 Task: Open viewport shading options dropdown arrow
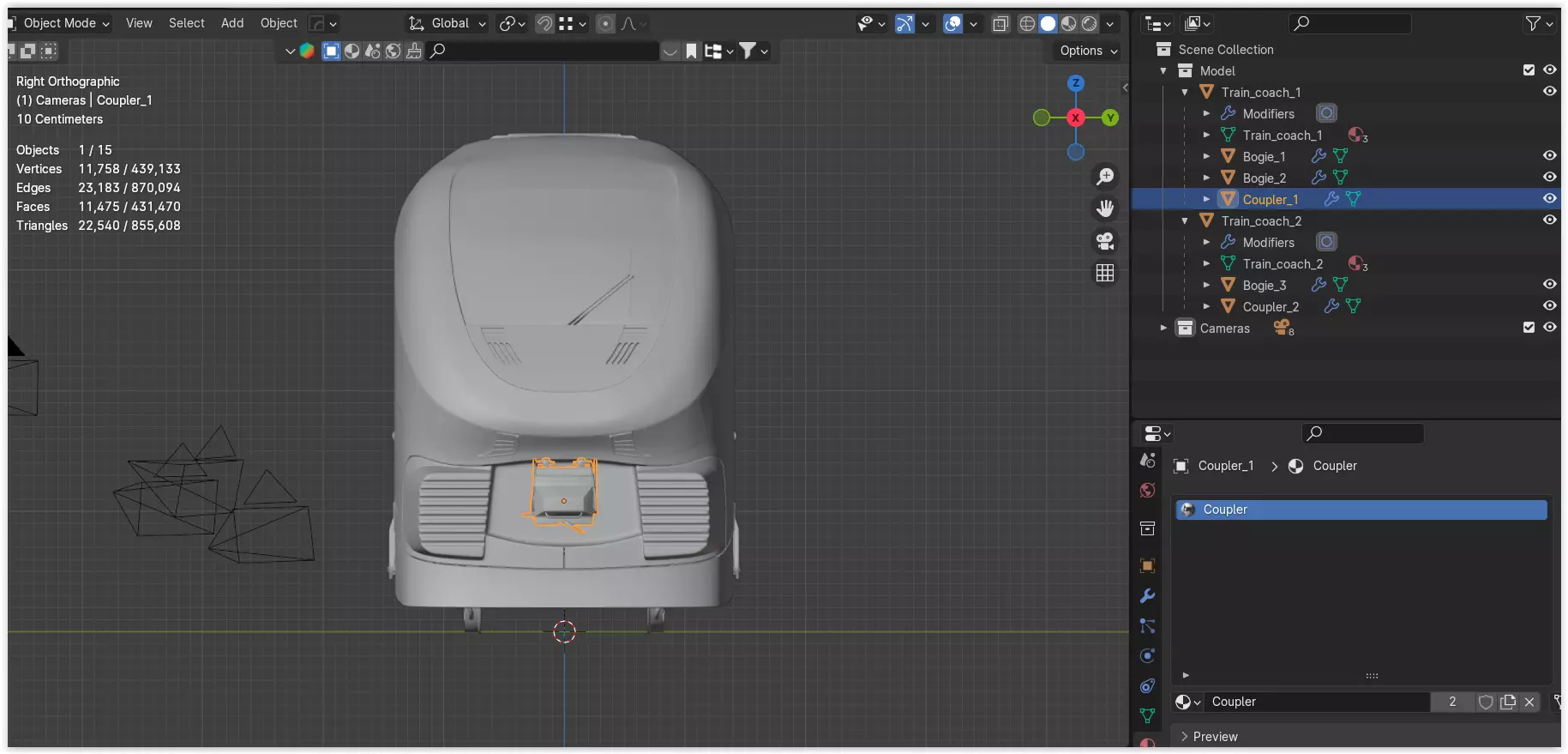click(x=1110, y=24)
